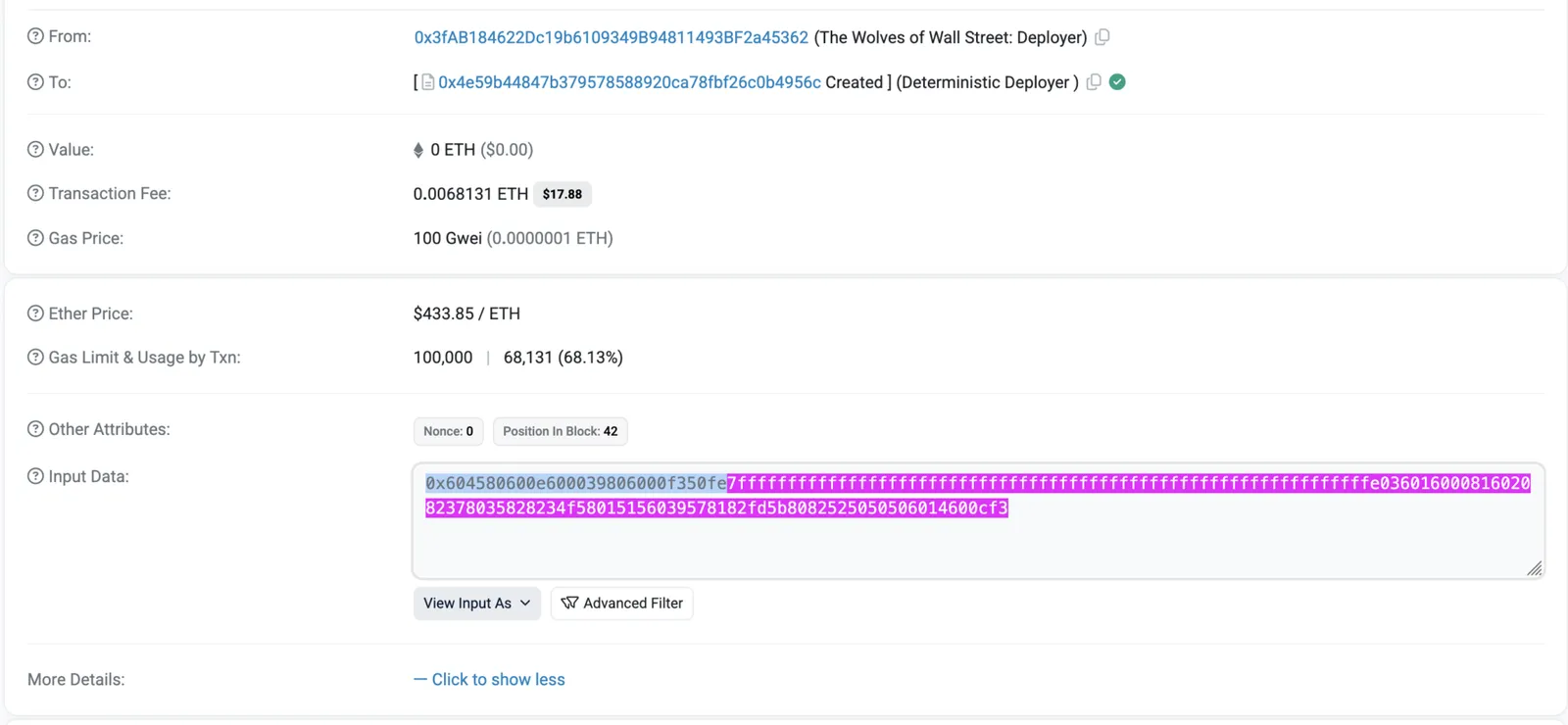1568x725 pixels.
Task: Click the 100 Gwei gas price value
Action: [x=448, y=238]
